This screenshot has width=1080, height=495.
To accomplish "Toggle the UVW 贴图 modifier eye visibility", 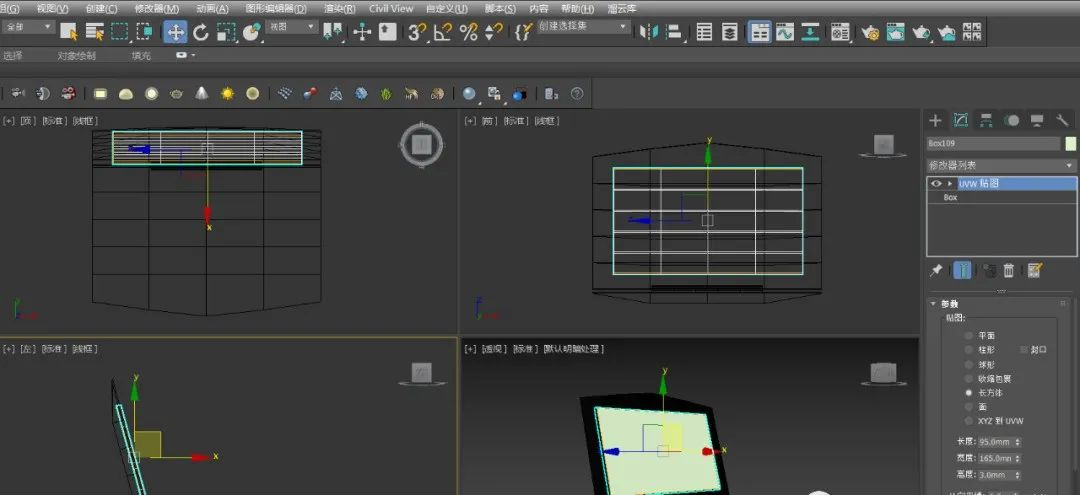I will [x=935, y=184].
